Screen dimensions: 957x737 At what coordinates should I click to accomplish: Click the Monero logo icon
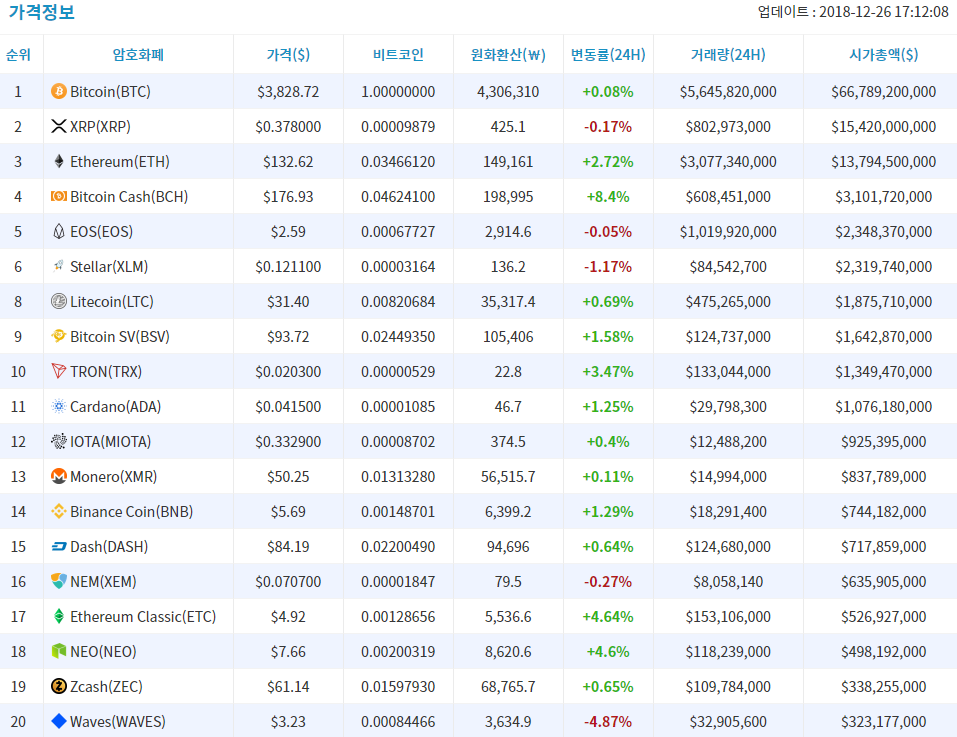point(59,476)
